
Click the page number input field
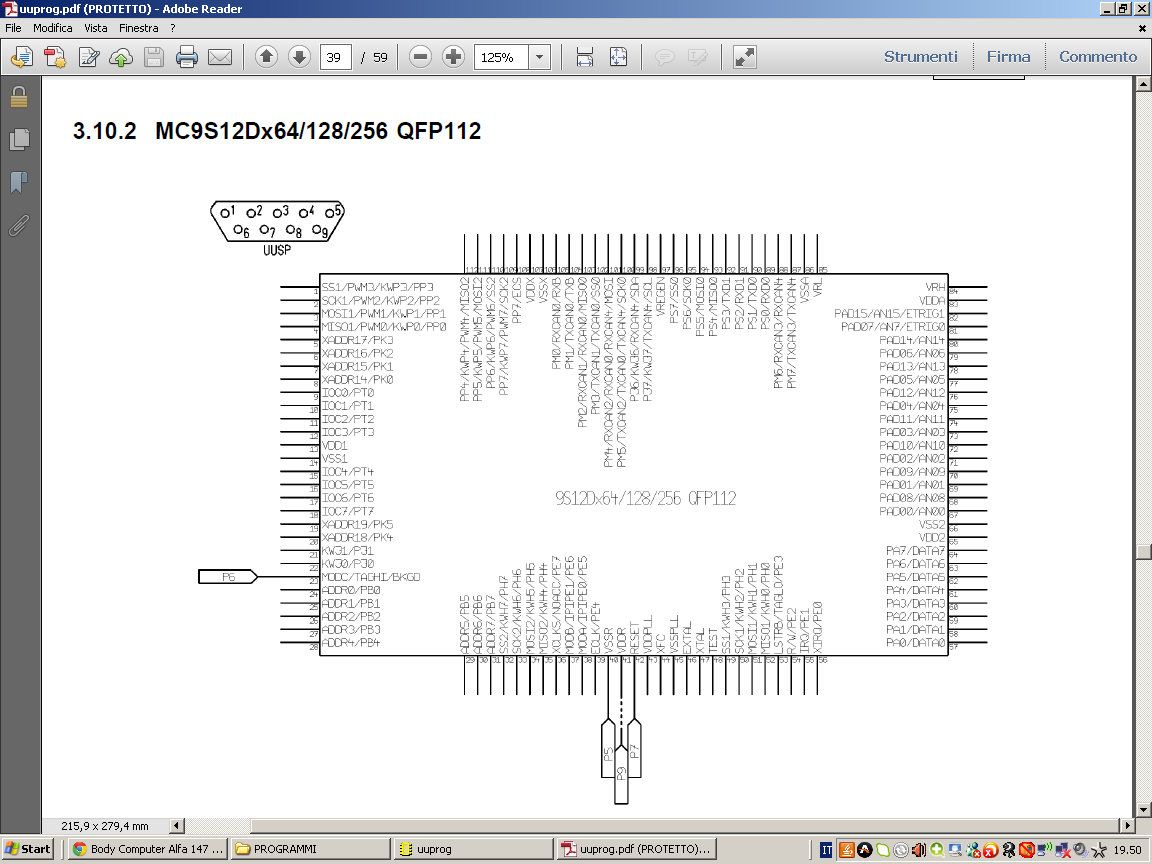pyautogui.click(x=335, y=57)
